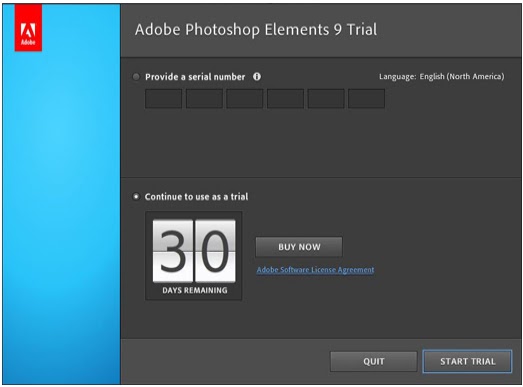Screen dimensions: 523x387
Task: Click the third serial number field
Action: [245, 98]
